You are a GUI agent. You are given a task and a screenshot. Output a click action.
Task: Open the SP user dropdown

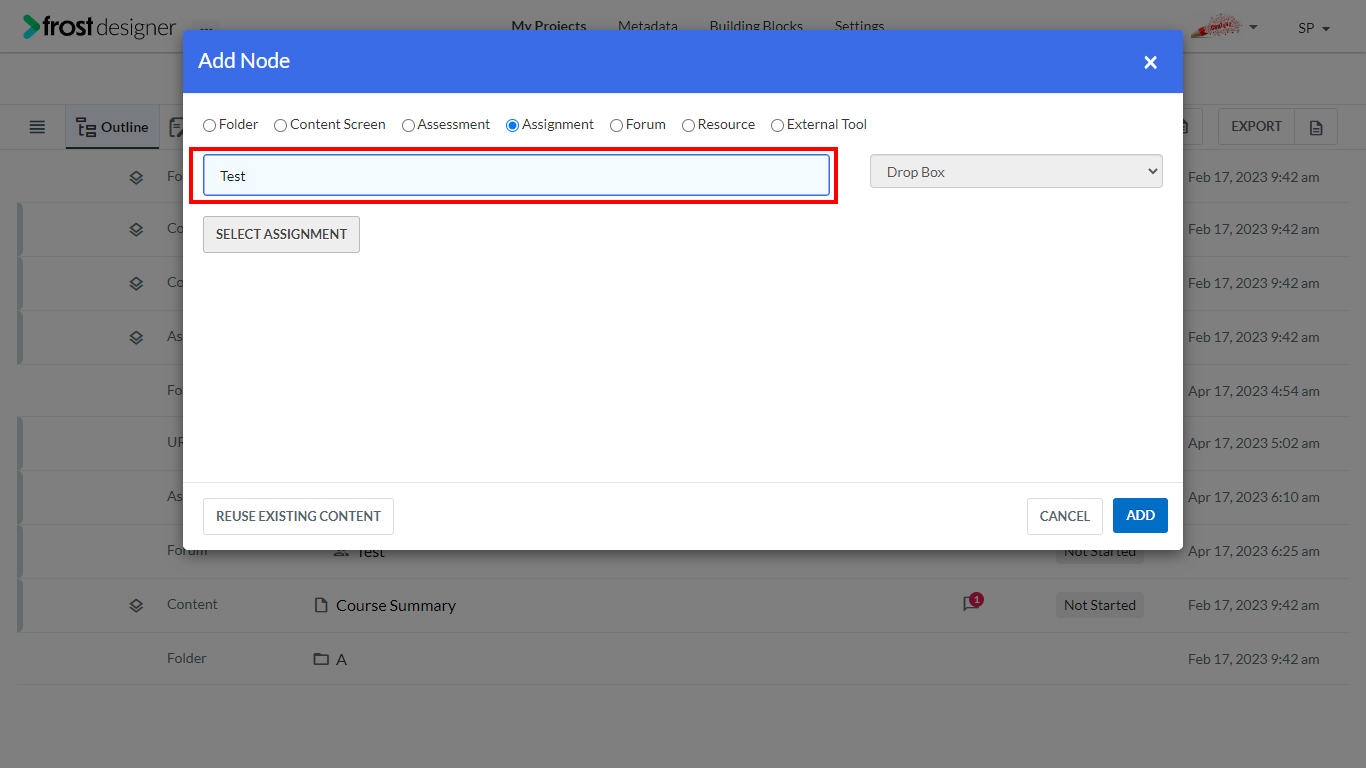pyautogui.click(x=1314, y=28)
